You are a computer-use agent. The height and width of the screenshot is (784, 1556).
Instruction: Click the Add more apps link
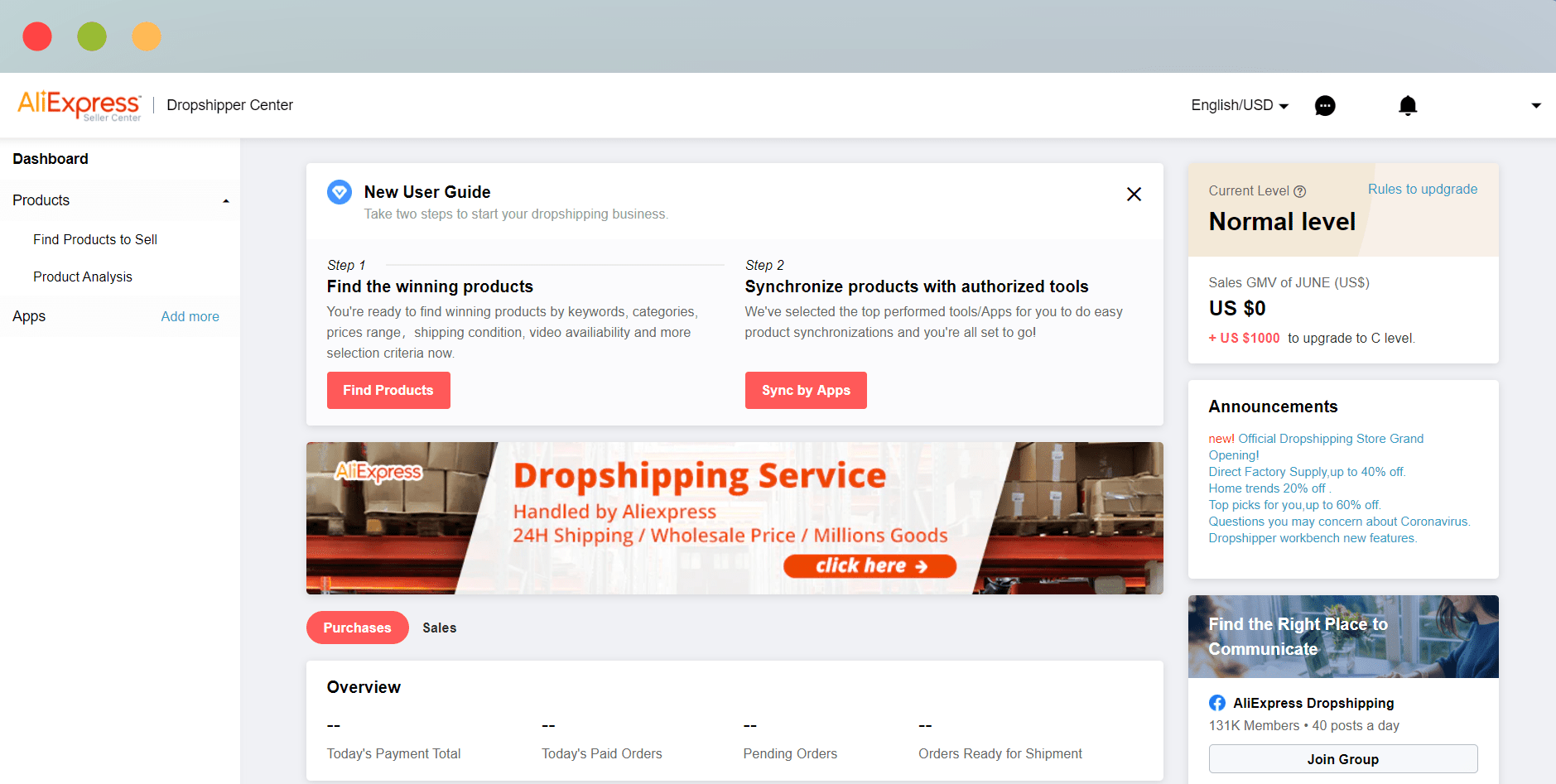(190, 316)
